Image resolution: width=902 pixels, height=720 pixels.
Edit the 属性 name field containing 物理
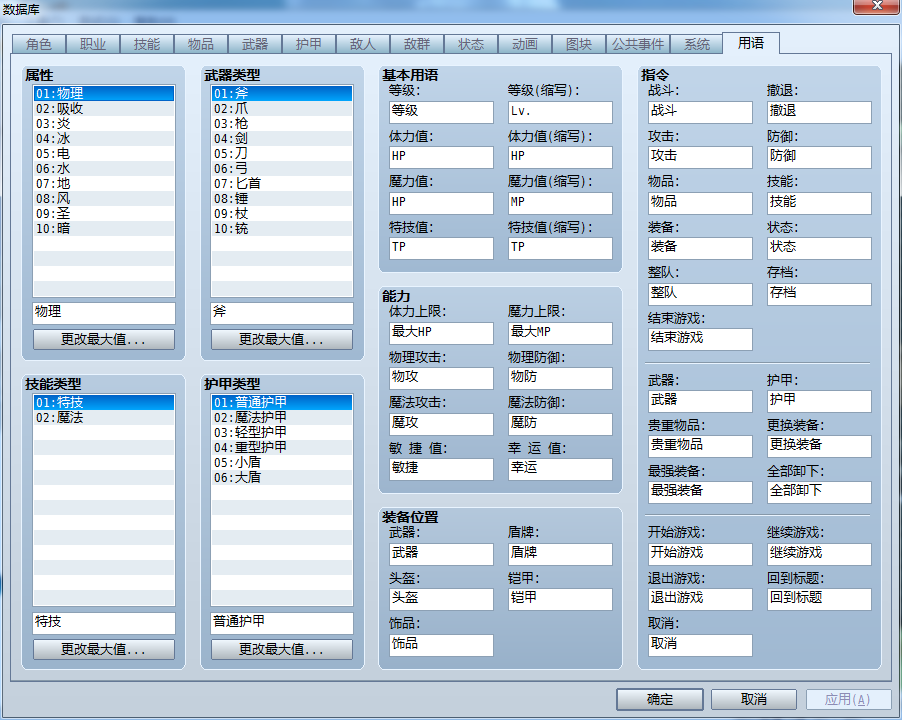tap(104, 313)
